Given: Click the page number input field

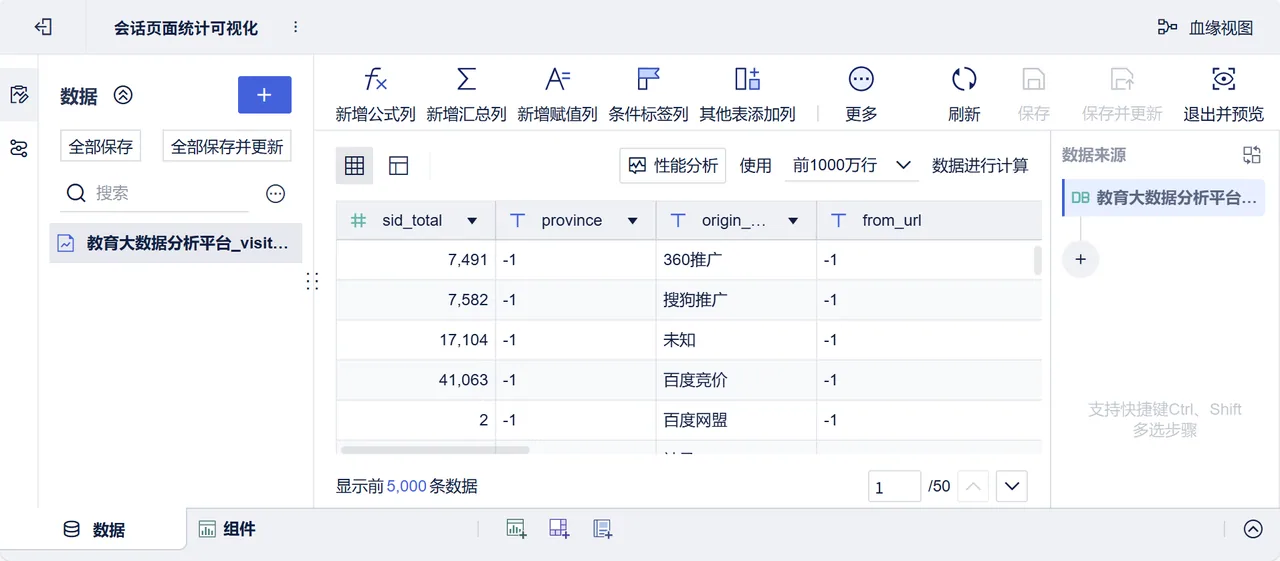Looking at the screenshot, I should [894, 487].
